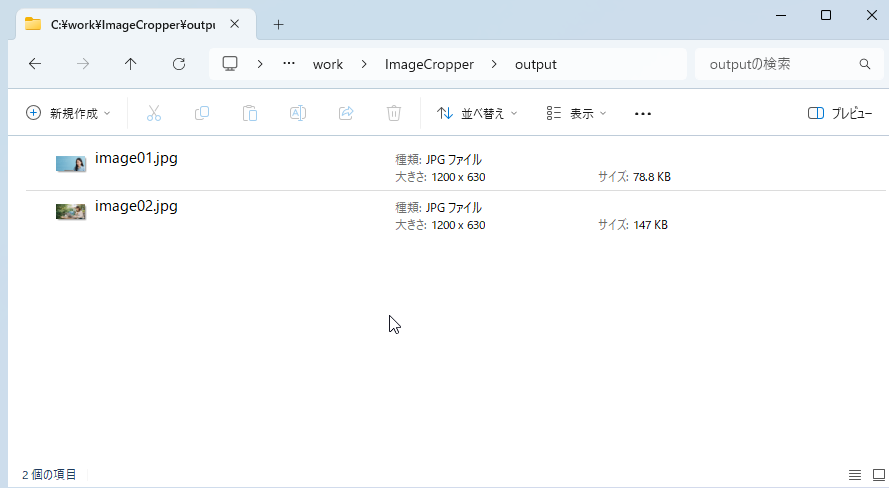Open the See more ellipsis menu

(643, 114)
